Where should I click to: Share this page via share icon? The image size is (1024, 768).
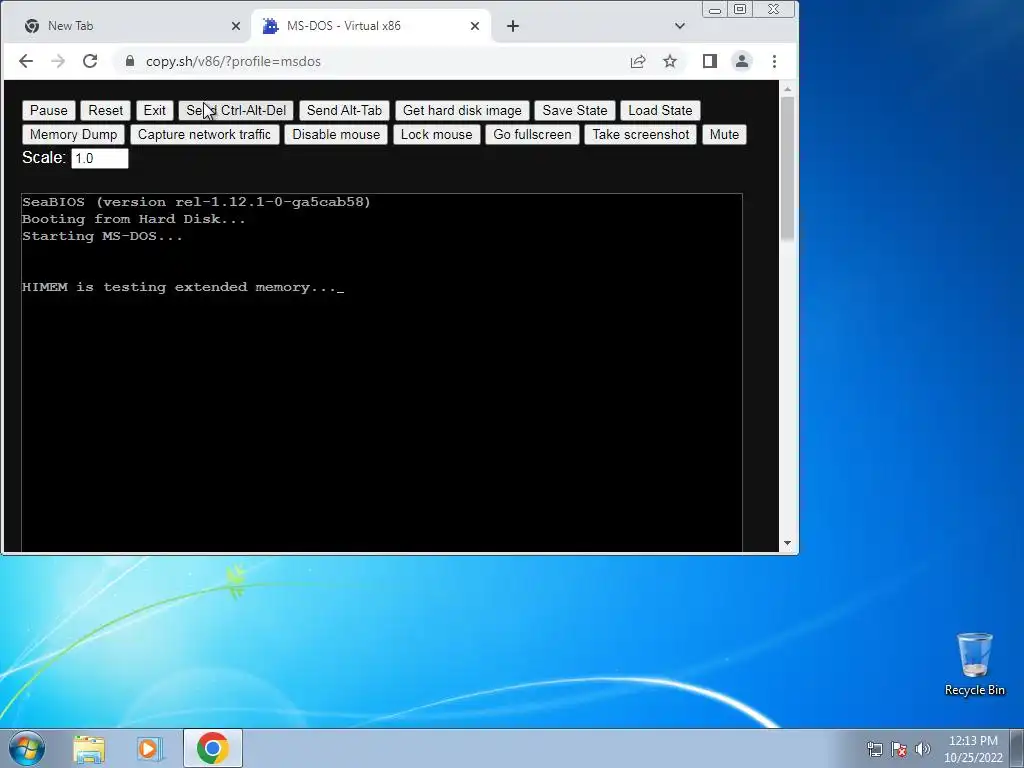click(638, 61)
